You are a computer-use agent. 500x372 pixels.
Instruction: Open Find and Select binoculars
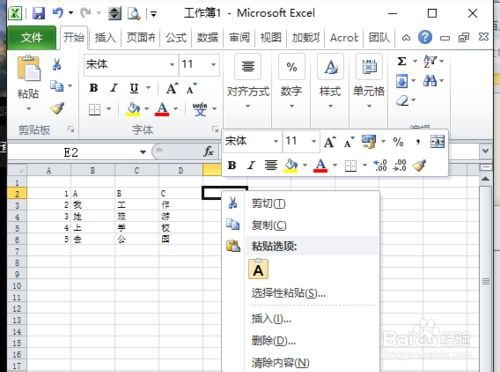click(x=430, y=80)
